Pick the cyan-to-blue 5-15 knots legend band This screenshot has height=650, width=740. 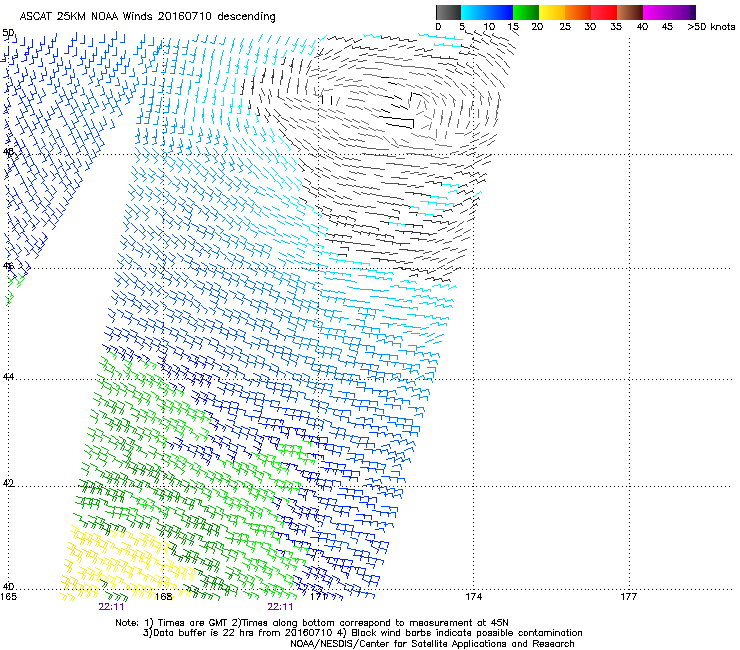tap(487, 12)
